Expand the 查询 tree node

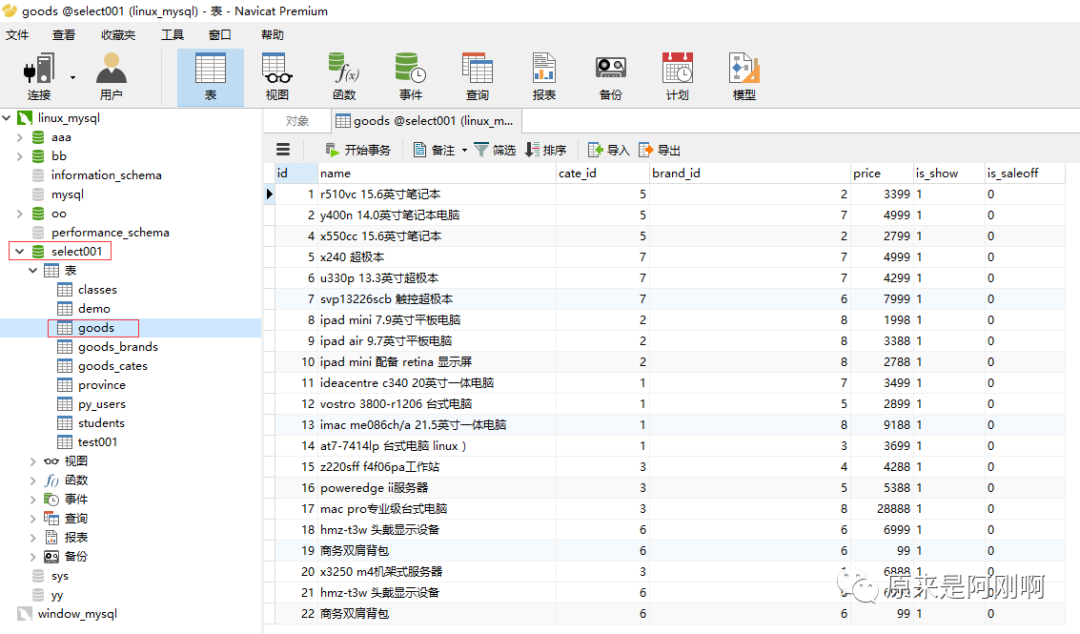tap(33, 518)
